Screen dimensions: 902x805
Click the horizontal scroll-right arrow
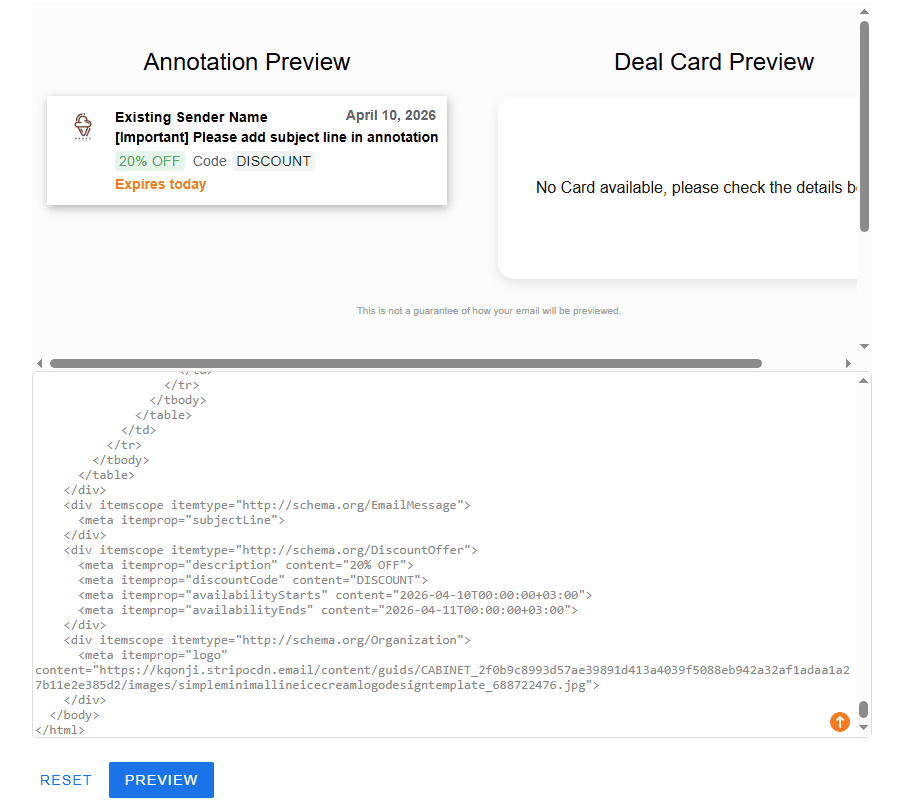848,363
